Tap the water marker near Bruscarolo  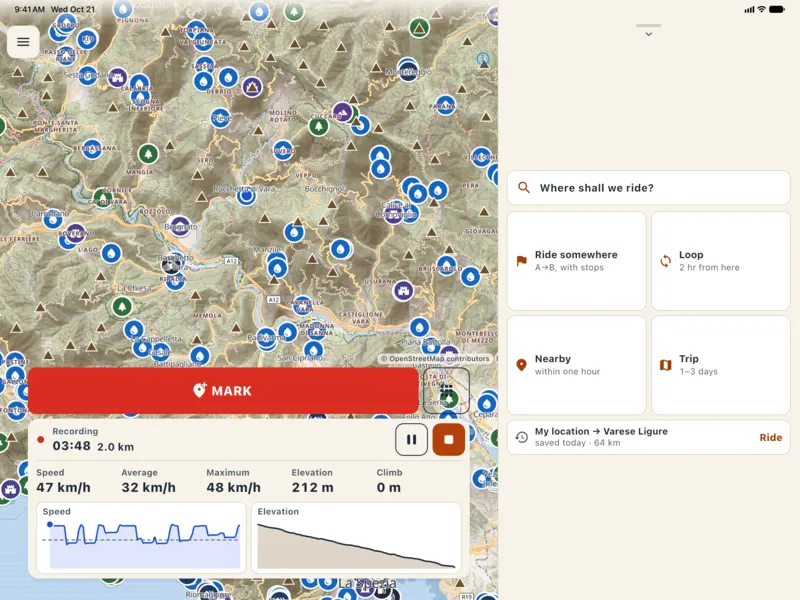(x=447, y=265)
